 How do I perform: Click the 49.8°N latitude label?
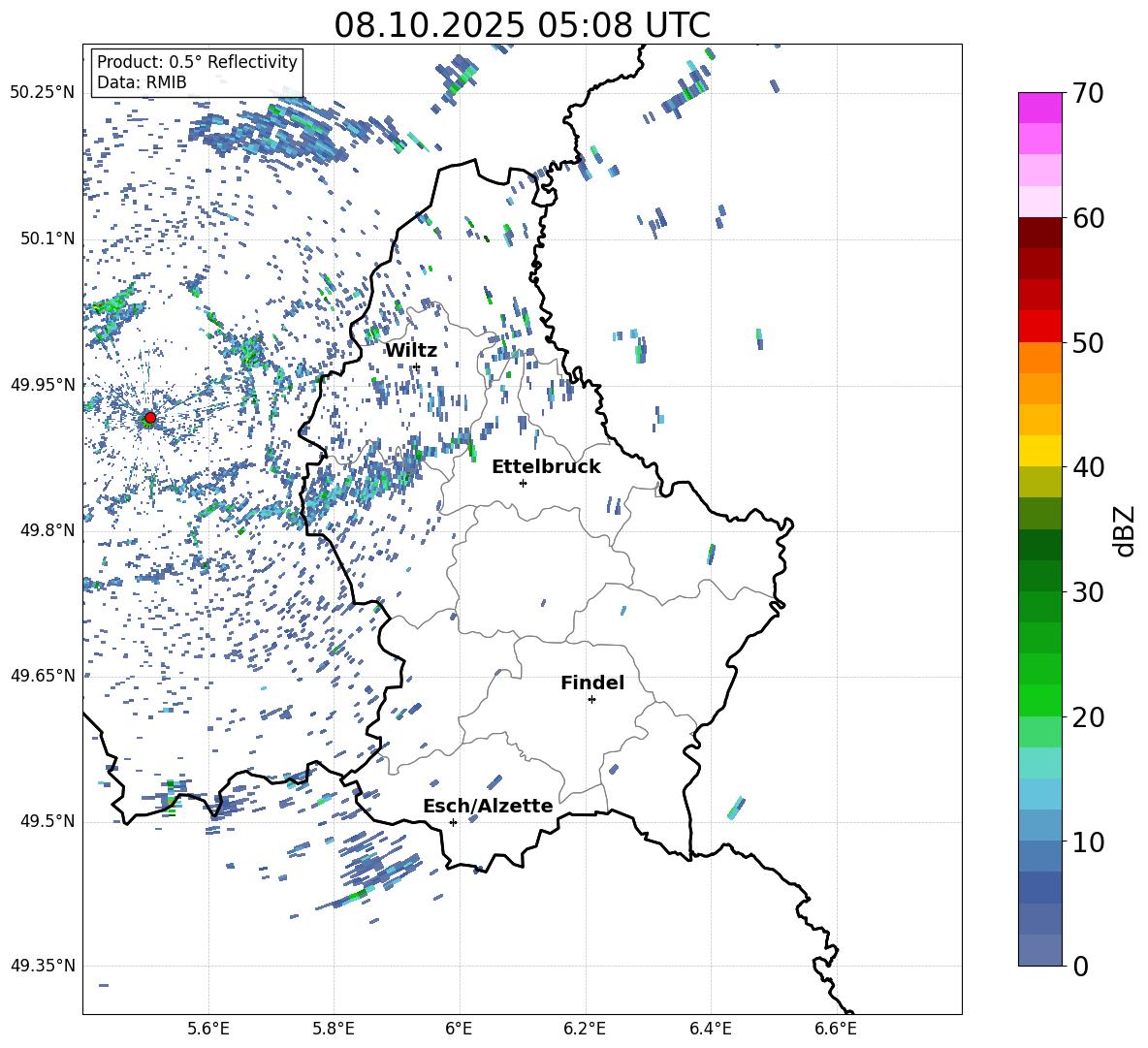48,530
